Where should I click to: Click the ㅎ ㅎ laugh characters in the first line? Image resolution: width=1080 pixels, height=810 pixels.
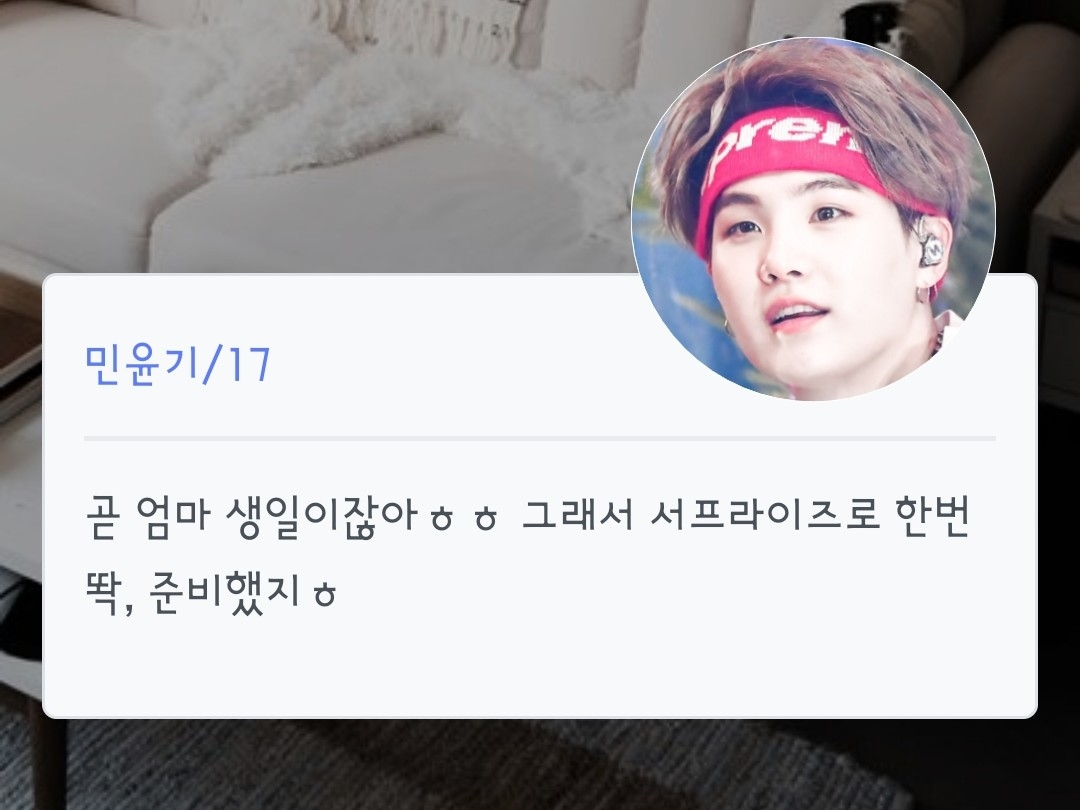point(464,519)
